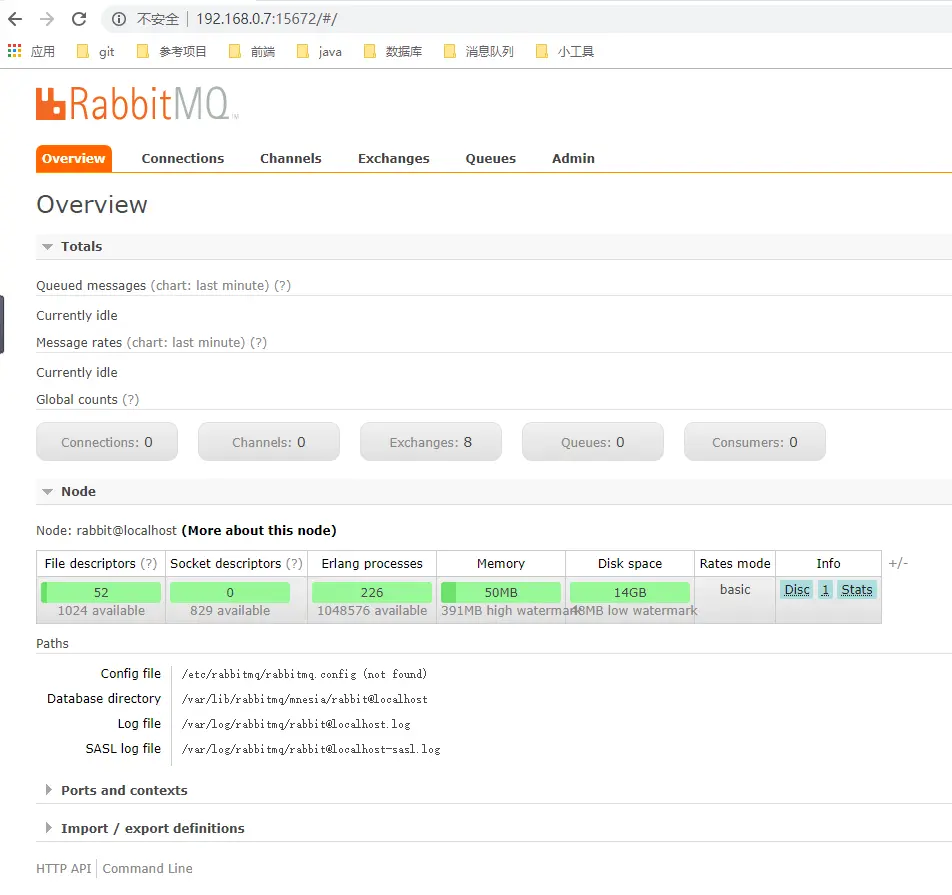Image resolution: width=952 pixels, height=895 pixels.
Task: Switch to the Overview tab
Action: tap(73, 158)
